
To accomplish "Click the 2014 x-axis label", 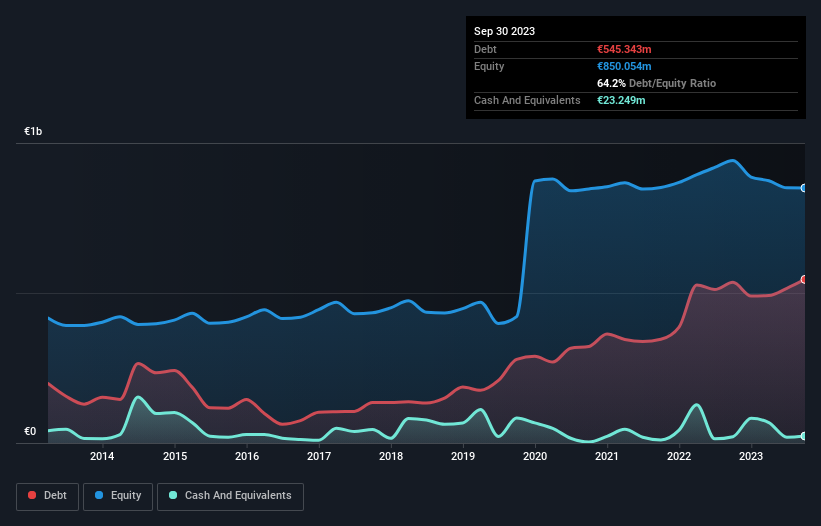I will point(102,456).
